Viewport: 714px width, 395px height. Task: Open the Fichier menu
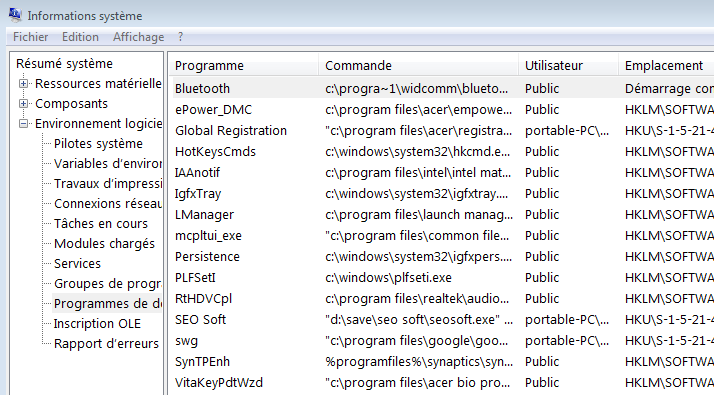tap(31, 37)
